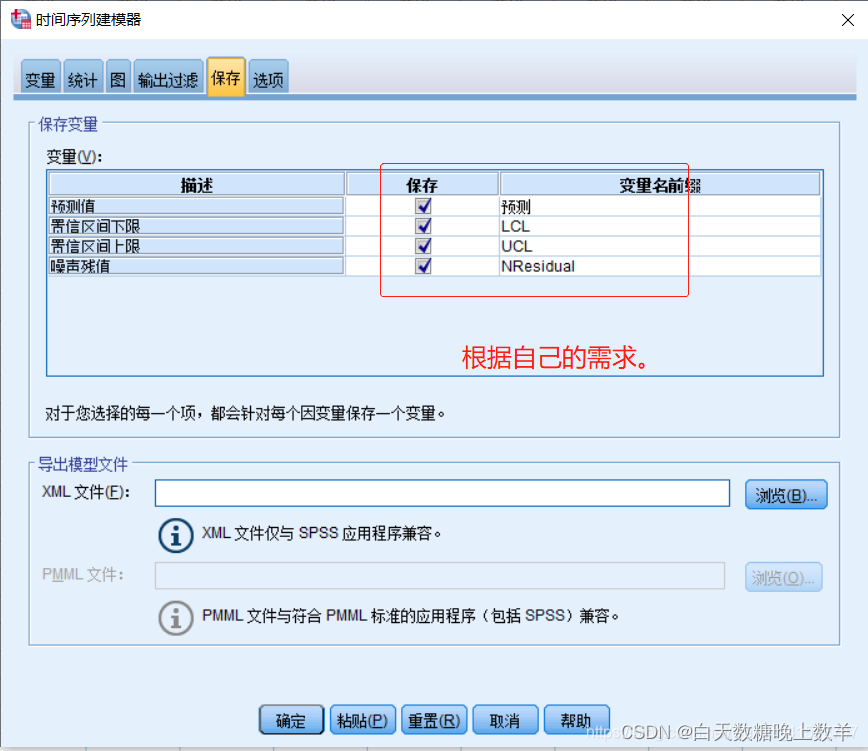Reset the dialog with 重置(R)
868x751 pixels.
coord(434,720)
